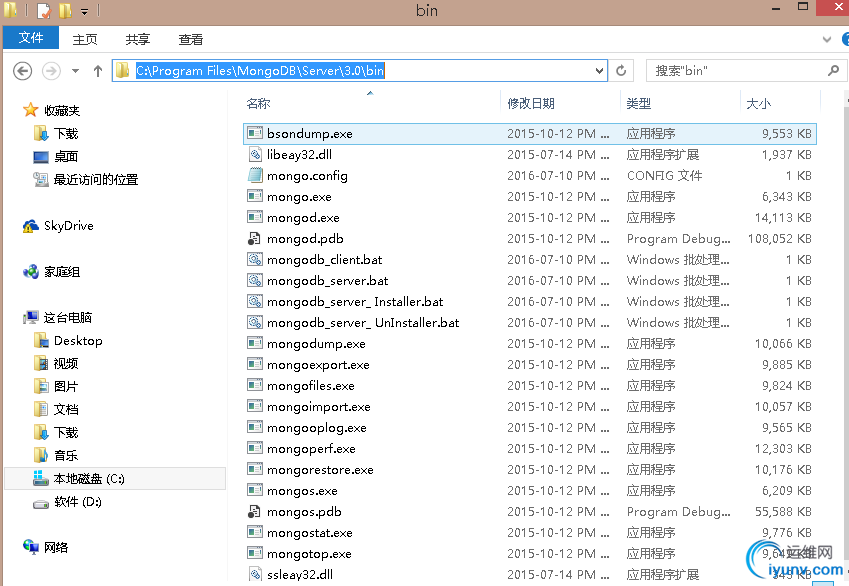This screenshot has height=586, width=849.
Task: Click the mongos.pdb file name
Action: tap(304, 512)
